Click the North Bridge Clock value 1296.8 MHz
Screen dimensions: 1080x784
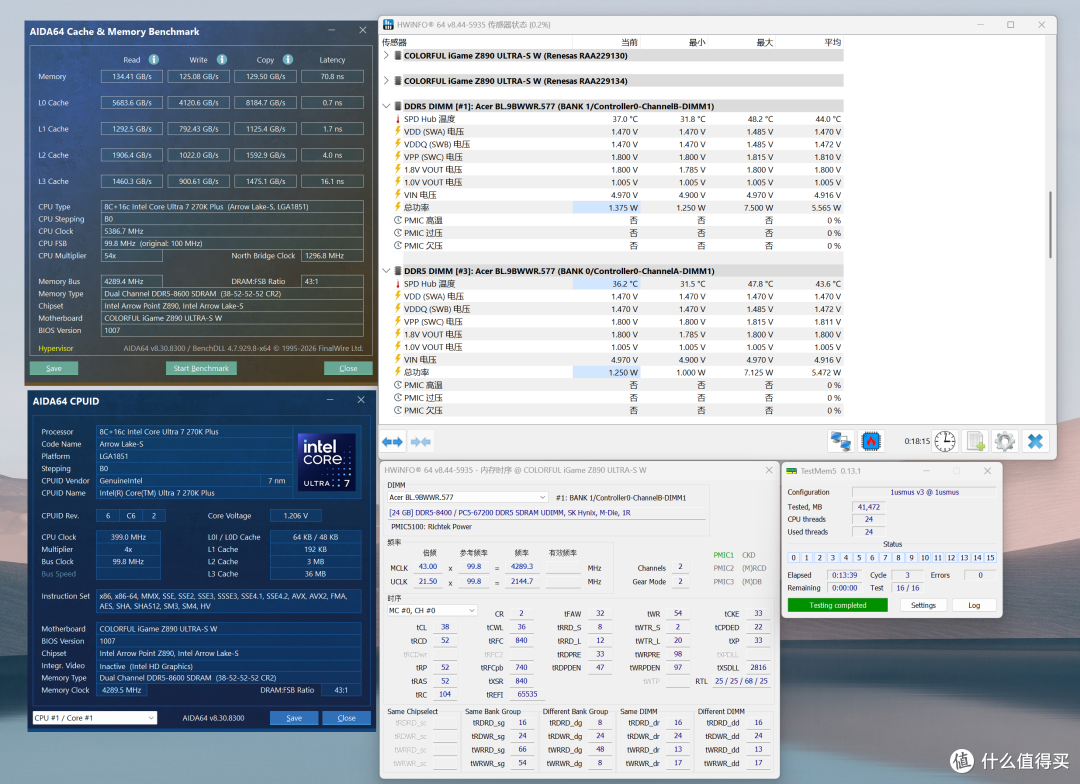coord(333,256)
